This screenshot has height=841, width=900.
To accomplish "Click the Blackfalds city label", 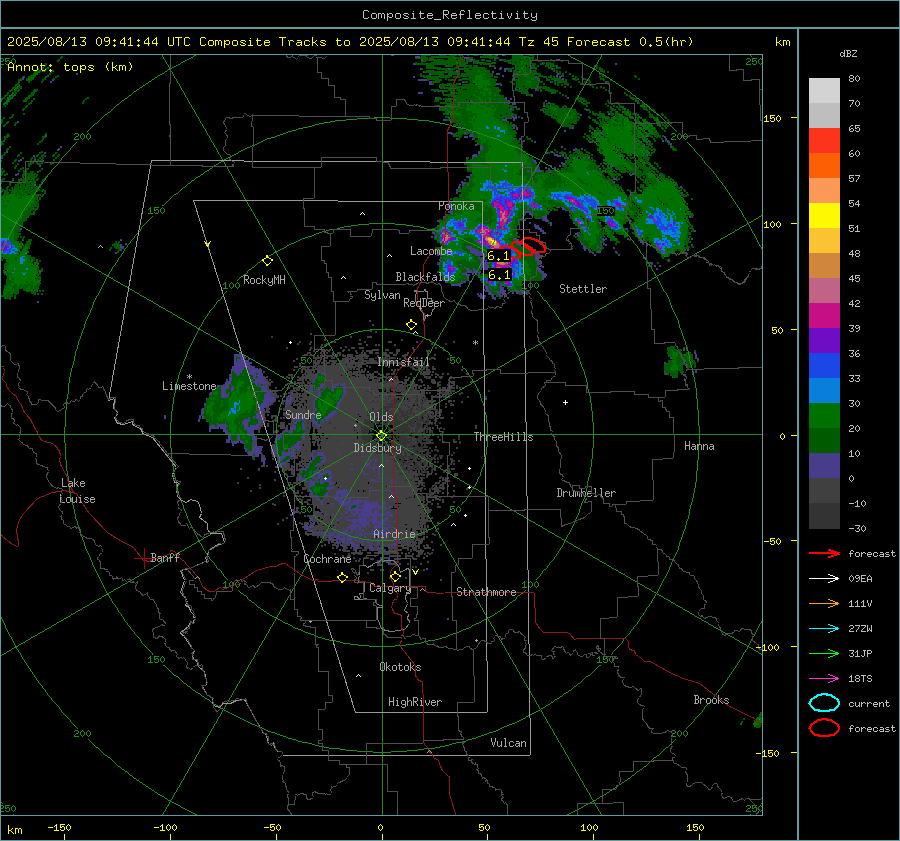I will (x=425, y=277).
